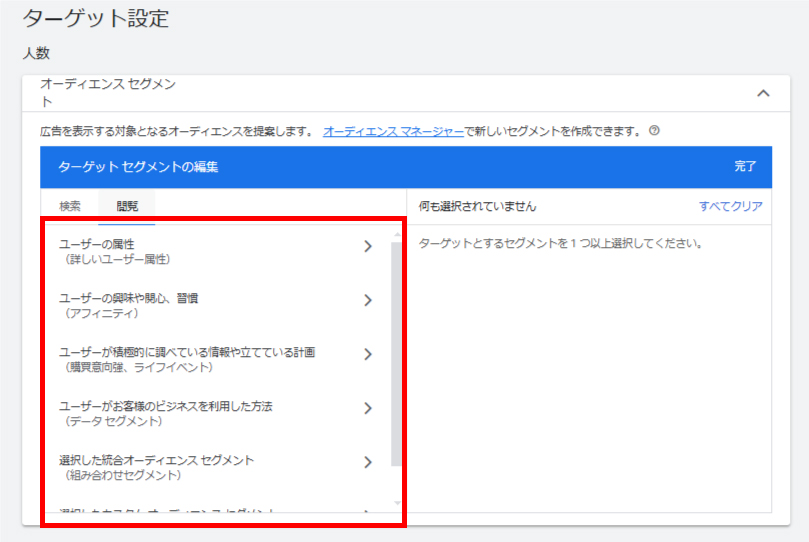
Task: Click the category list scrollbar up arrow
Action: click(397, 235)
